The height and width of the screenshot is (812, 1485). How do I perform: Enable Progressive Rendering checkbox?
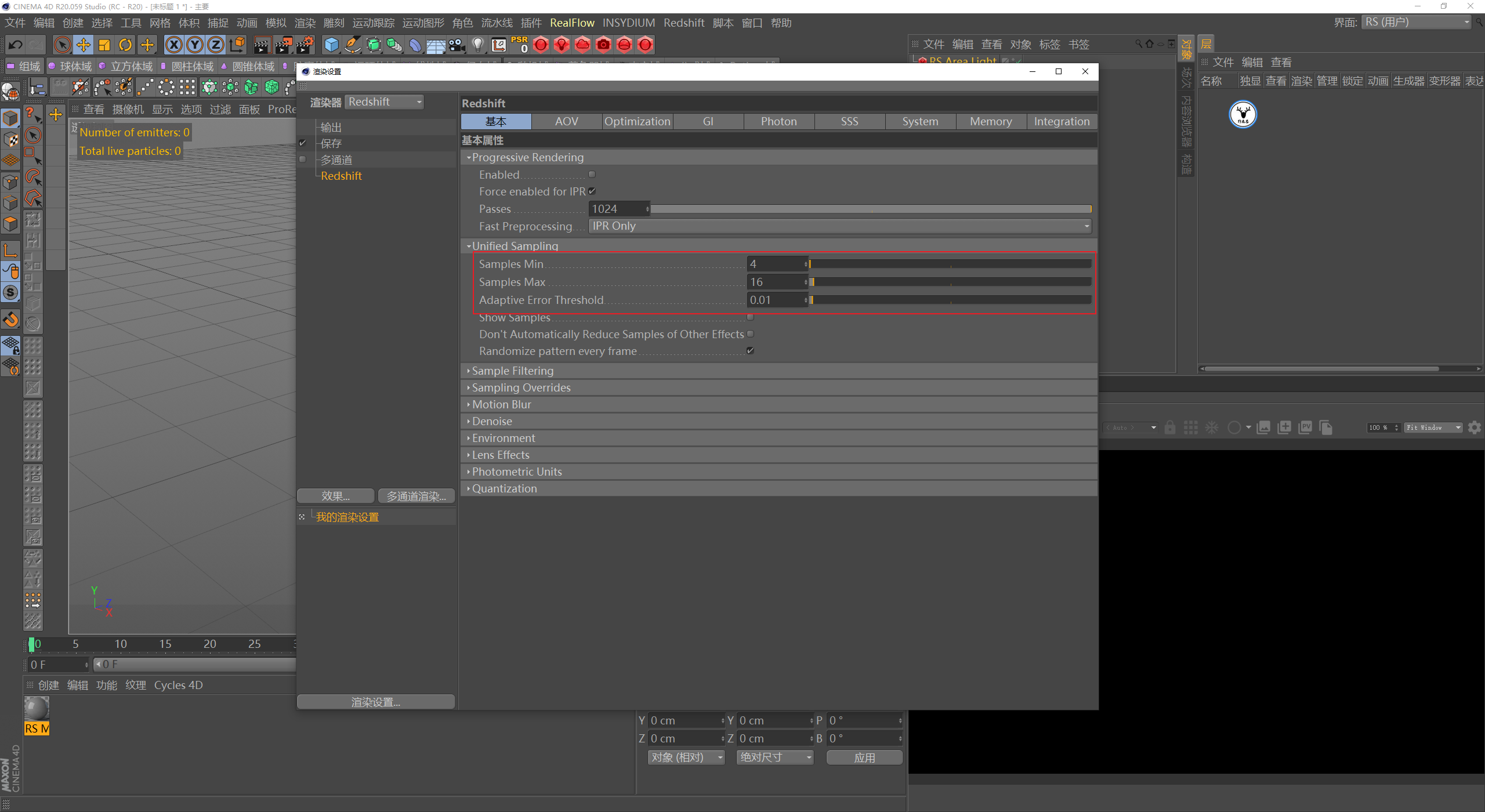click(x=592, y=175)
